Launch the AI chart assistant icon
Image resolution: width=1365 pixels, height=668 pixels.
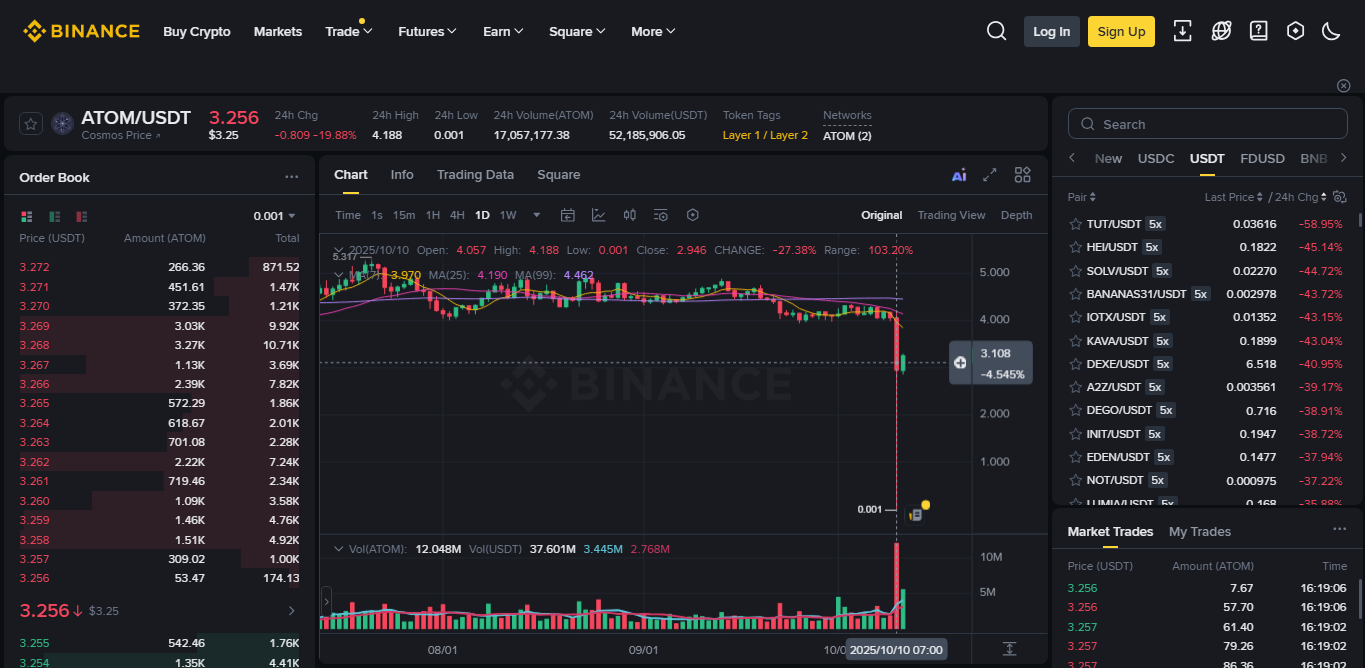click(x=959, y=175)
